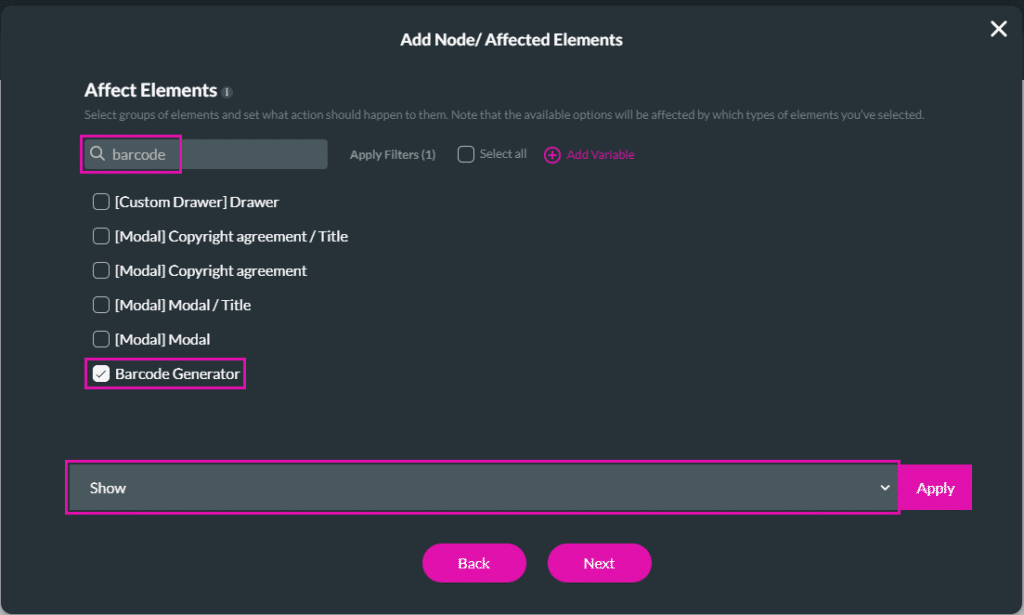This screenshot has height=615, width=1024.
Task: Click Add Variable
Action: click(x=598, y=154)
